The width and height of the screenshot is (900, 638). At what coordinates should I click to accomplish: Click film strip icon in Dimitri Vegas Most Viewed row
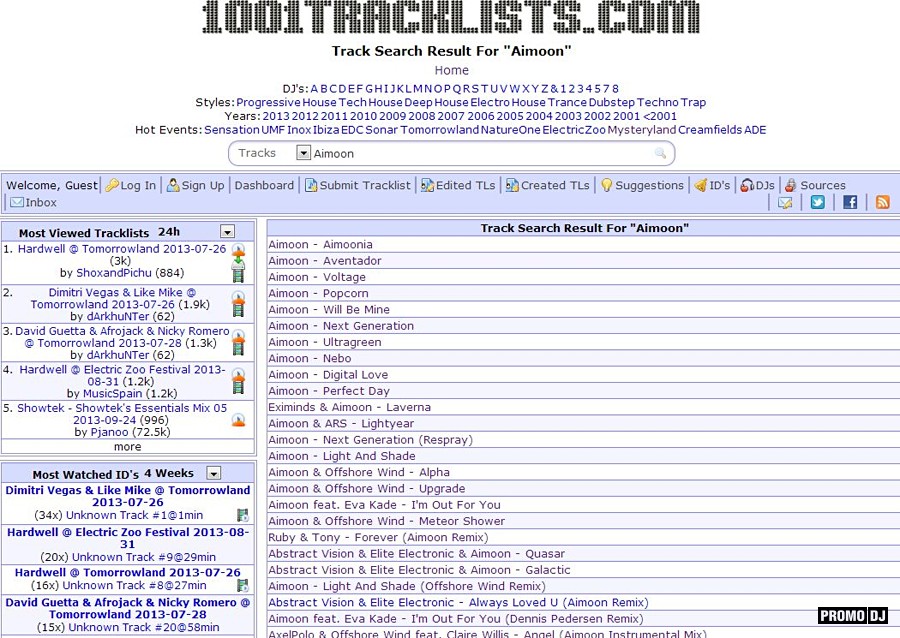tap(238, 310)
